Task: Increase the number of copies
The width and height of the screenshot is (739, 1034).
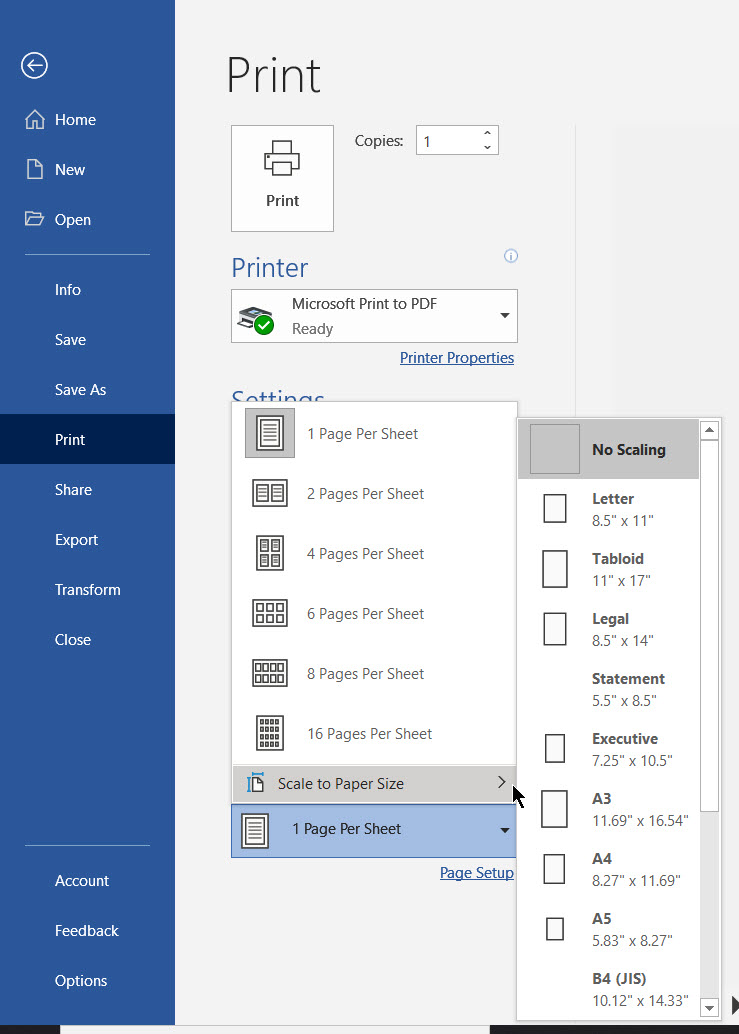Action: tap(487, 133)
